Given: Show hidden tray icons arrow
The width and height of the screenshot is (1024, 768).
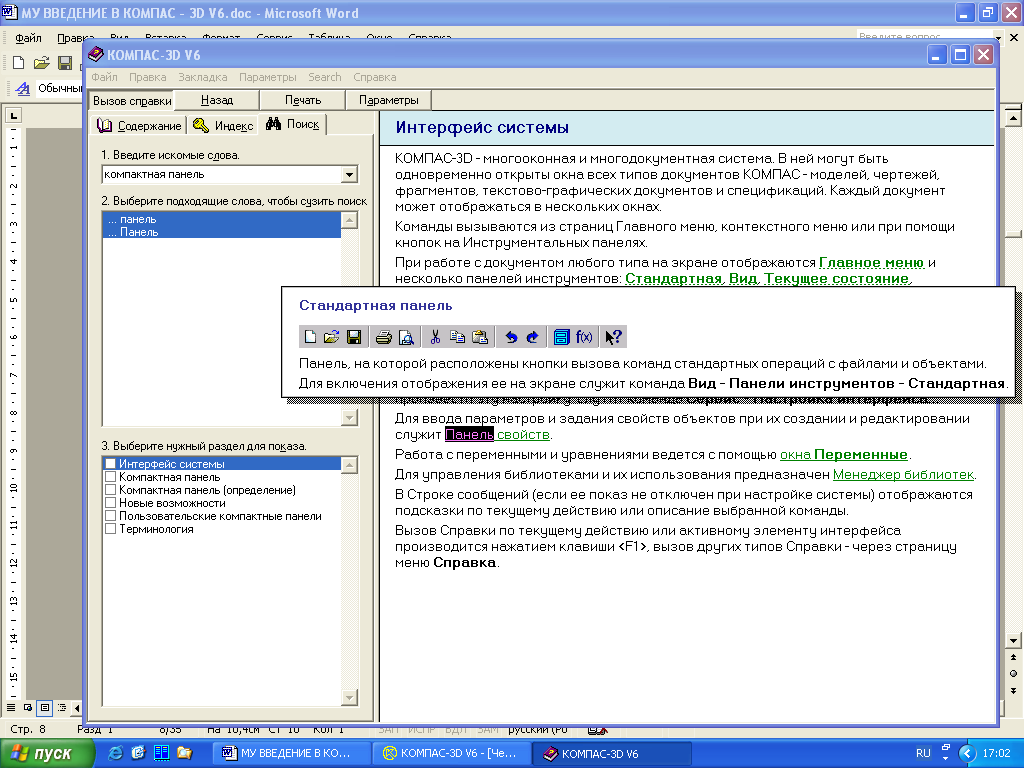Looking at the screenshot, I should [x=968, y=753].
